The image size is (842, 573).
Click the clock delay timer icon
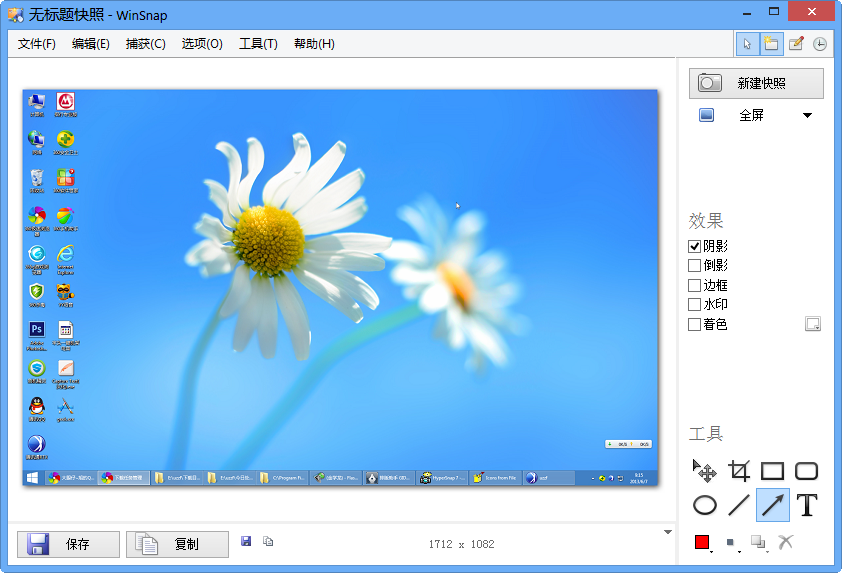[x=819, y=44]
